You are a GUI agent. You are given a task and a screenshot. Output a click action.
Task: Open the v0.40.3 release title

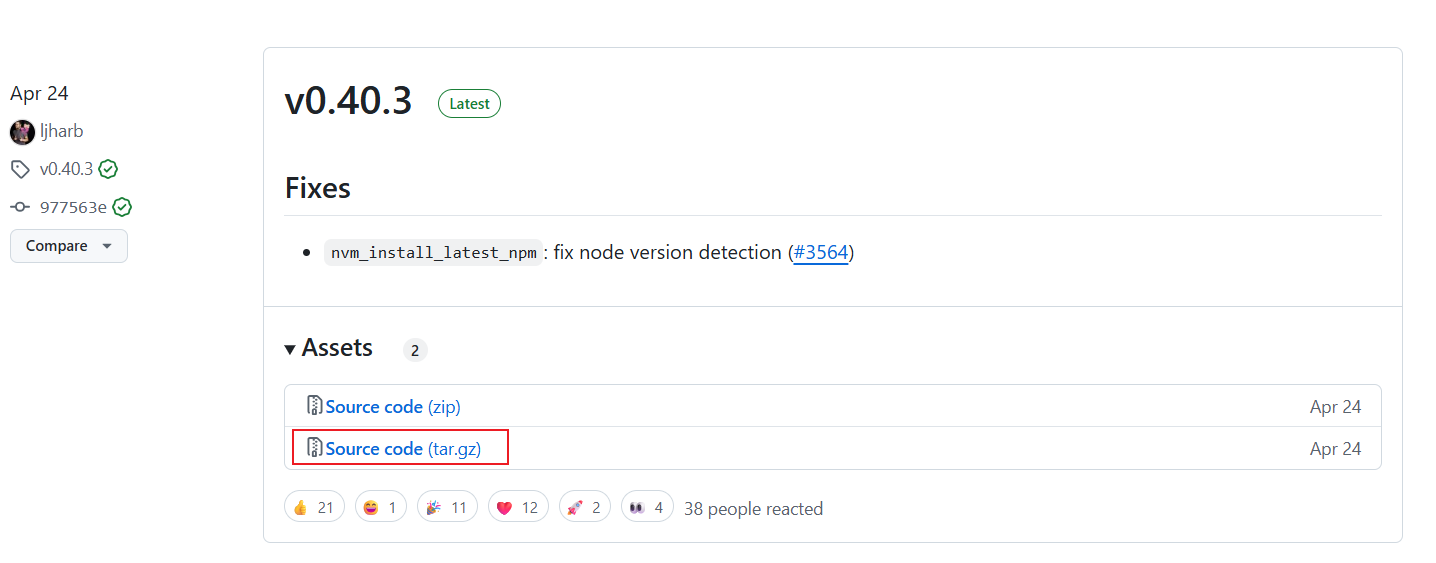tap(348, 101)
